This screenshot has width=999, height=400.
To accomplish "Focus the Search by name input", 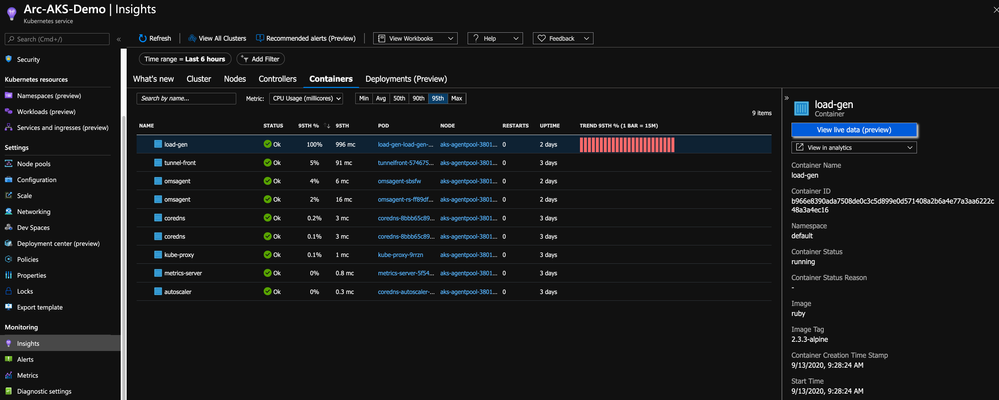I will (x=186, y=99).
